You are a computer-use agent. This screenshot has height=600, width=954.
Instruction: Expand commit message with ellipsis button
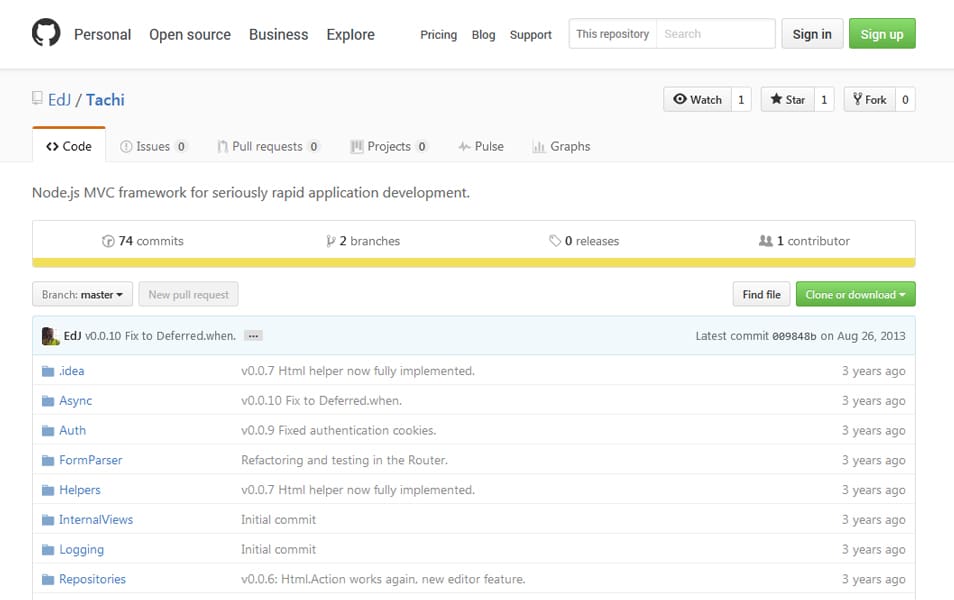pyautogui.click(x=253, y=336)
